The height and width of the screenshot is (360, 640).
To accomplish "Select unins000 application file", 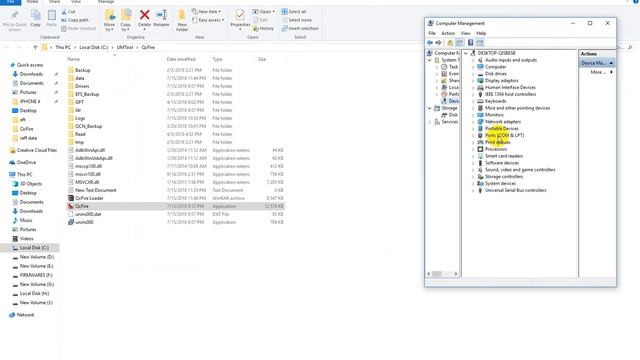I will point(176,222).
